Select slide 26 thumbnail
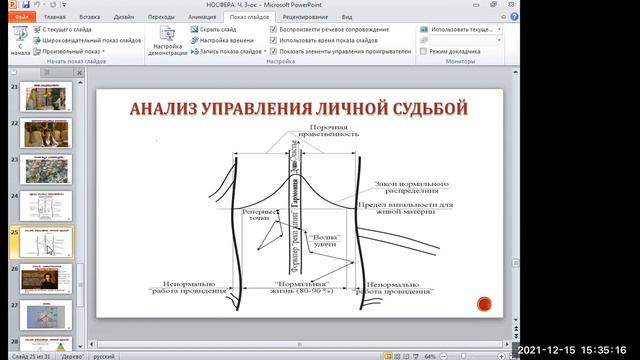 (46, 279)
